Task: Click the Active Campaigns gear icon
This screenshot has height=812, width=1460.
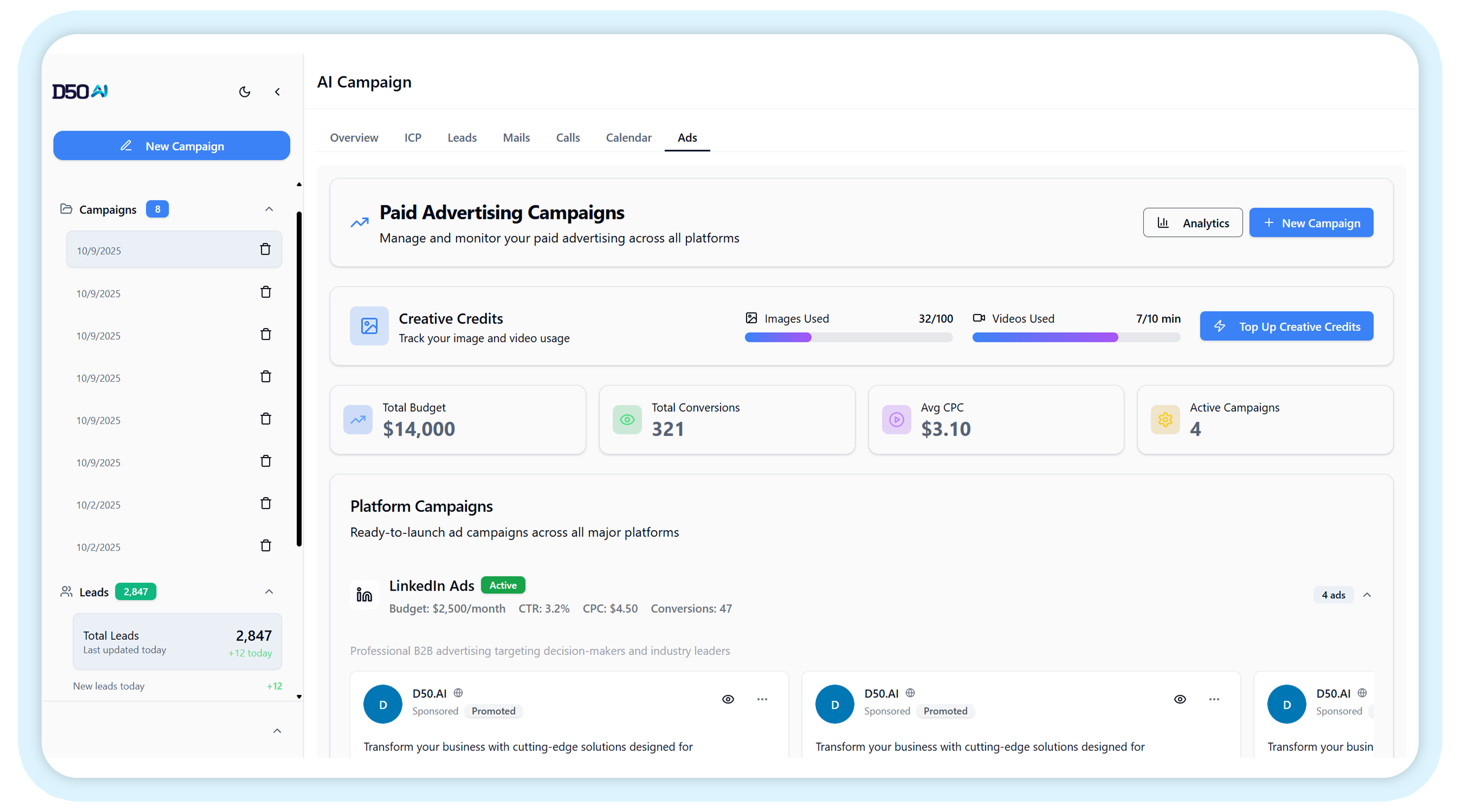Action: (x=1165, y=419)
